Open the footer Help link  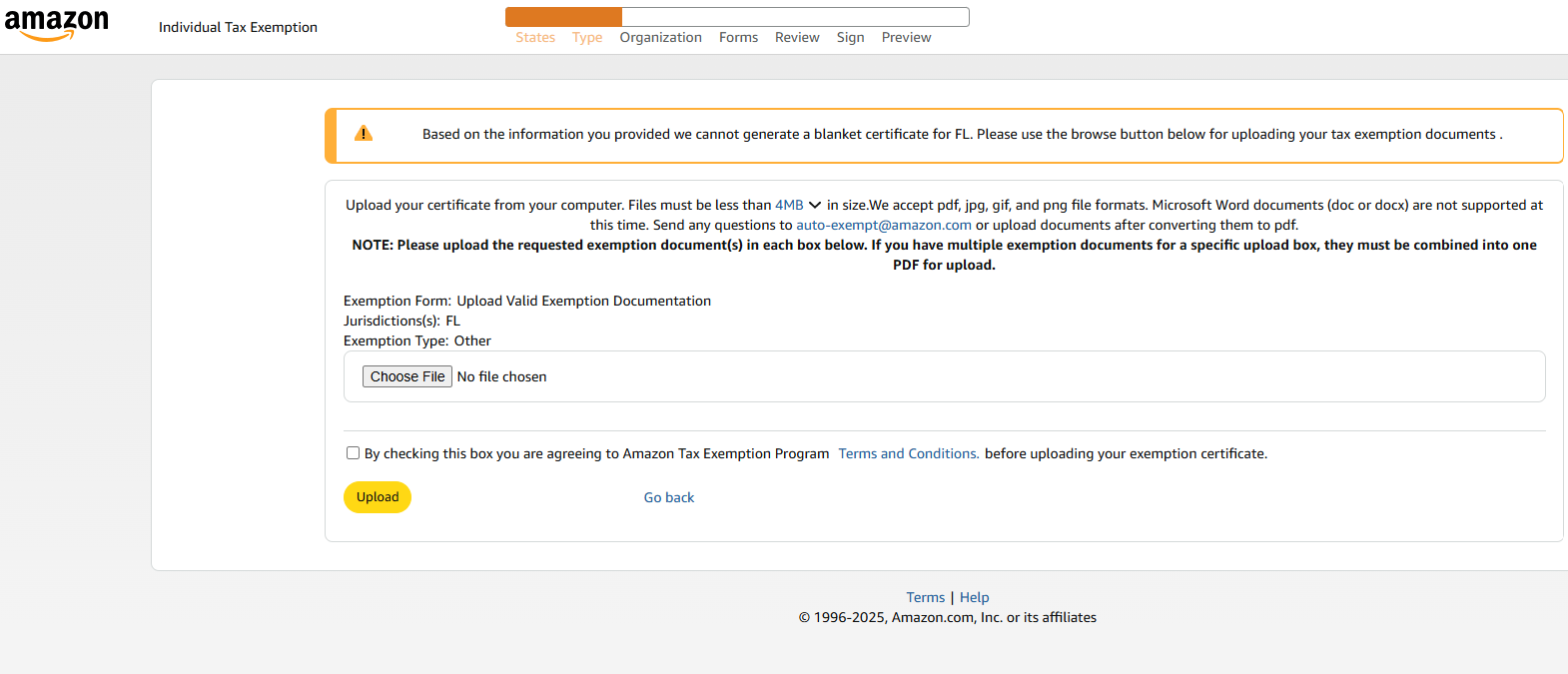(x=975, y=597)
